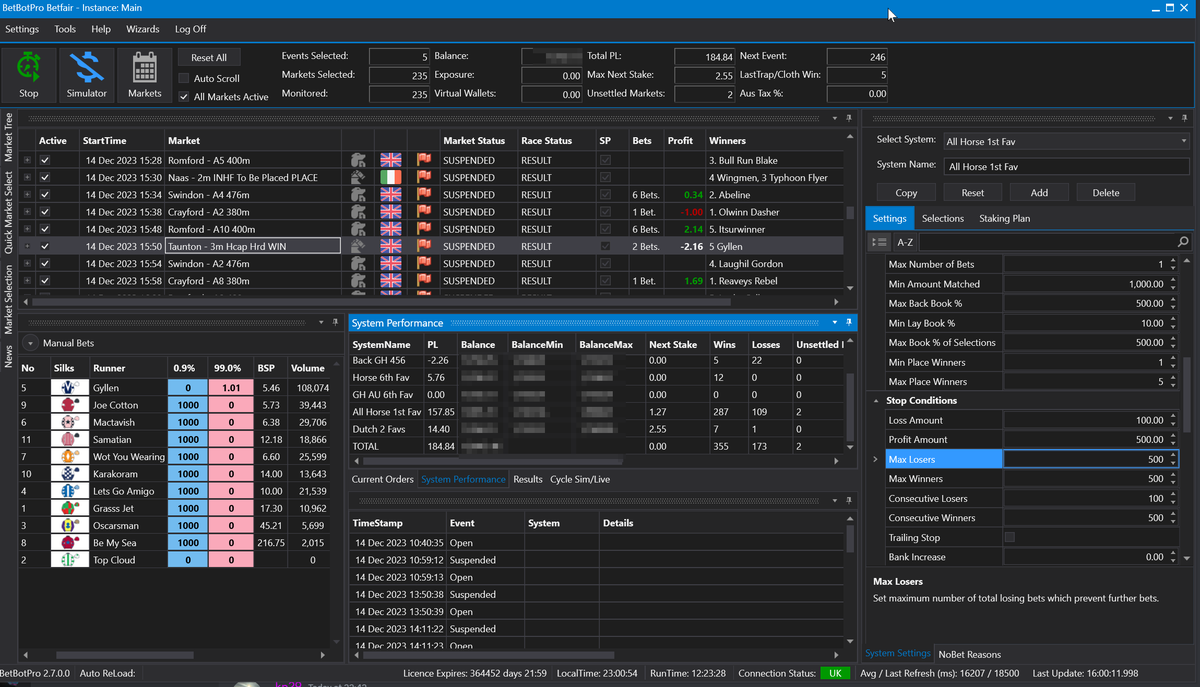Click Karakoram's silks icon
Viewport: 1200px width, 687px height.
68,474
